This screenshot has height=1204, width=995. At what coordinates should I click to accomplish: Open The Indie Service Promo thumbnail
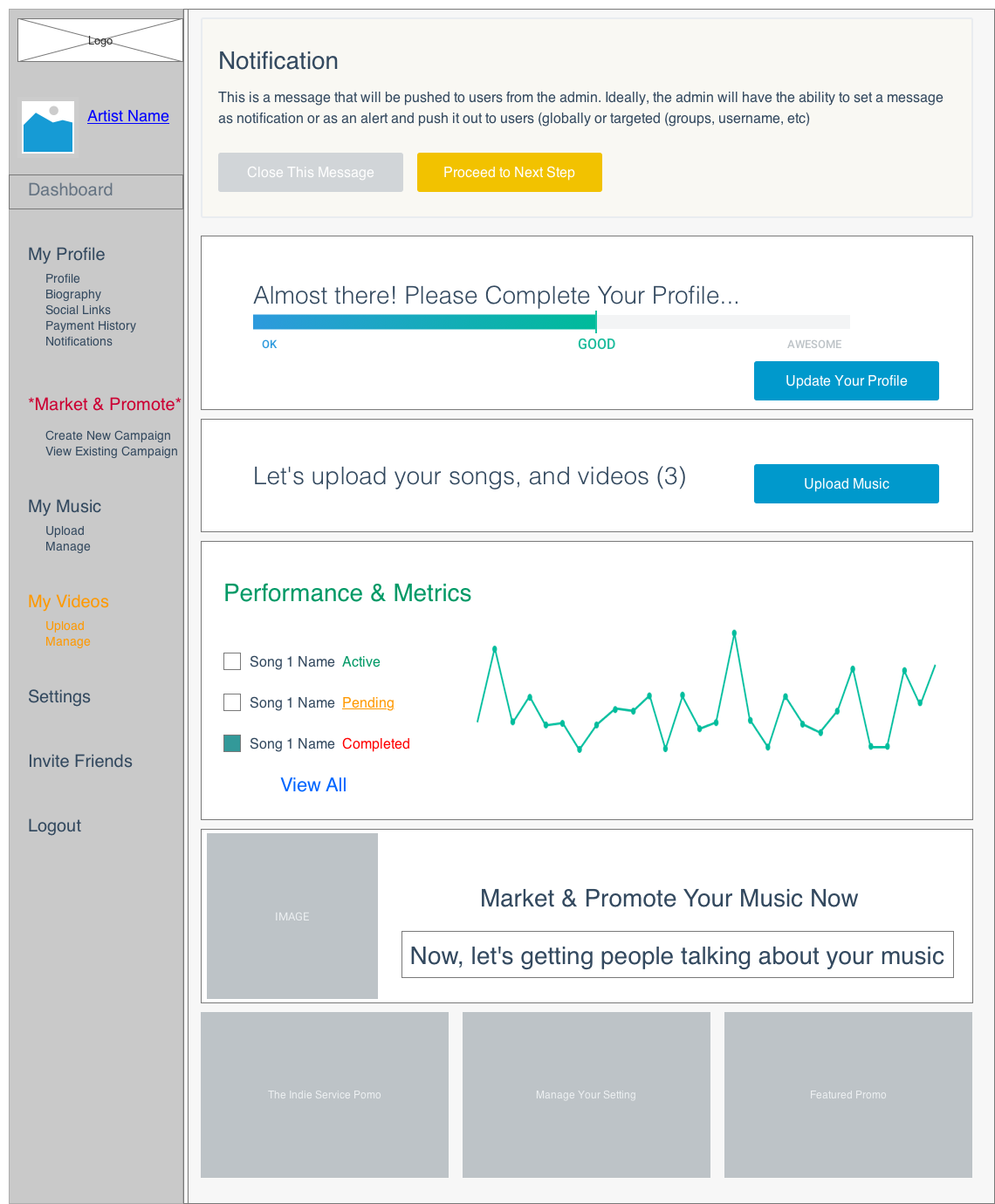(x=325, y=1094)
